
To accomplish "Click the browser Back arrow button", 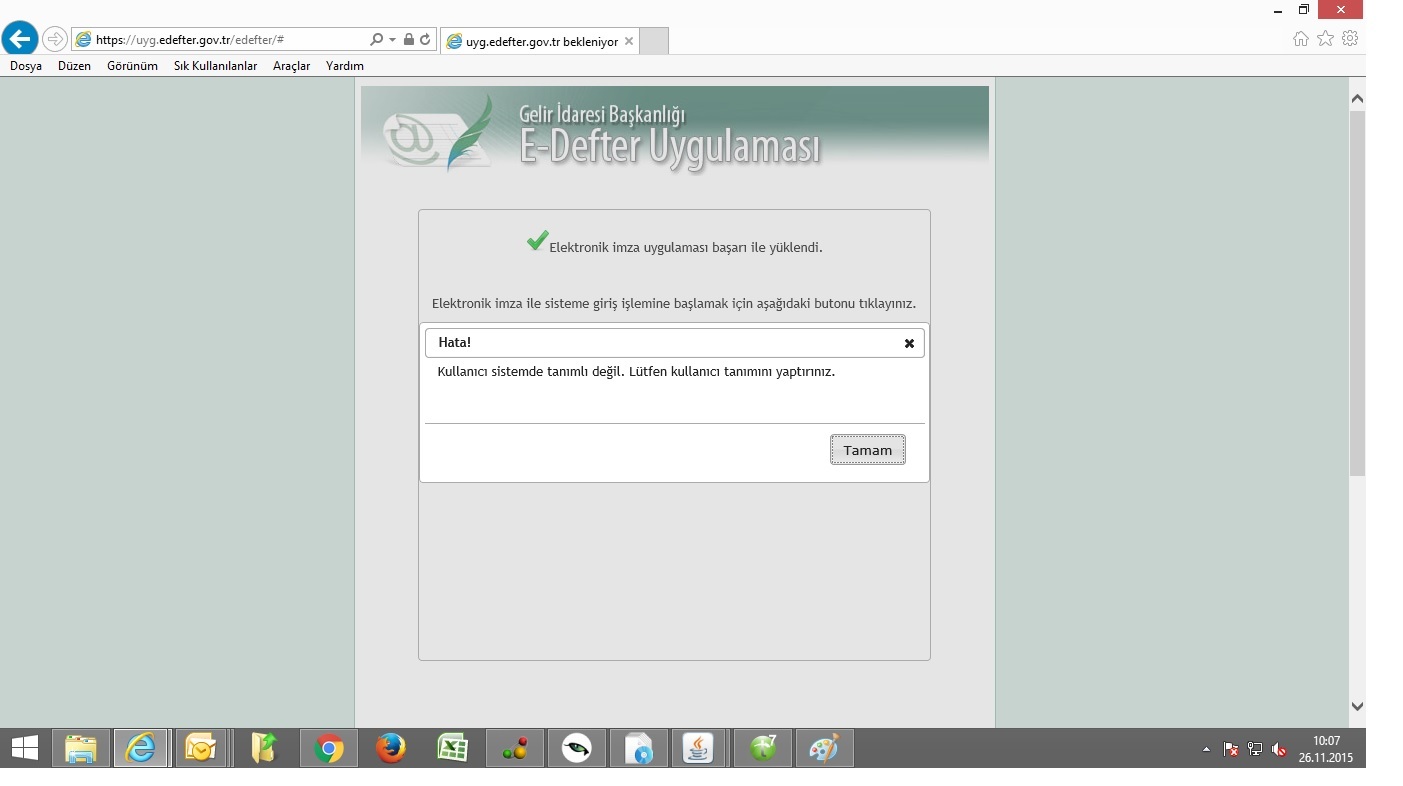I will [20, 39].
